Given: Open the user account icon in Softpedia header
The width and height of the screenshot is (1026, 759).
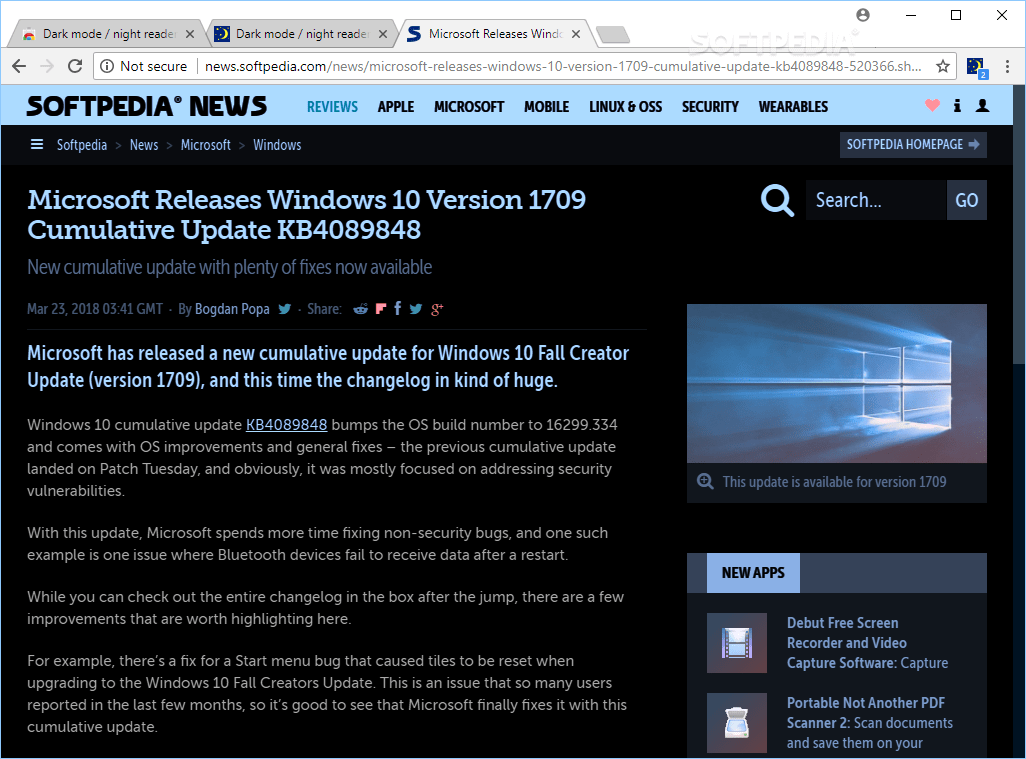Looking at the screenshot, I should [x=982, y=105].
